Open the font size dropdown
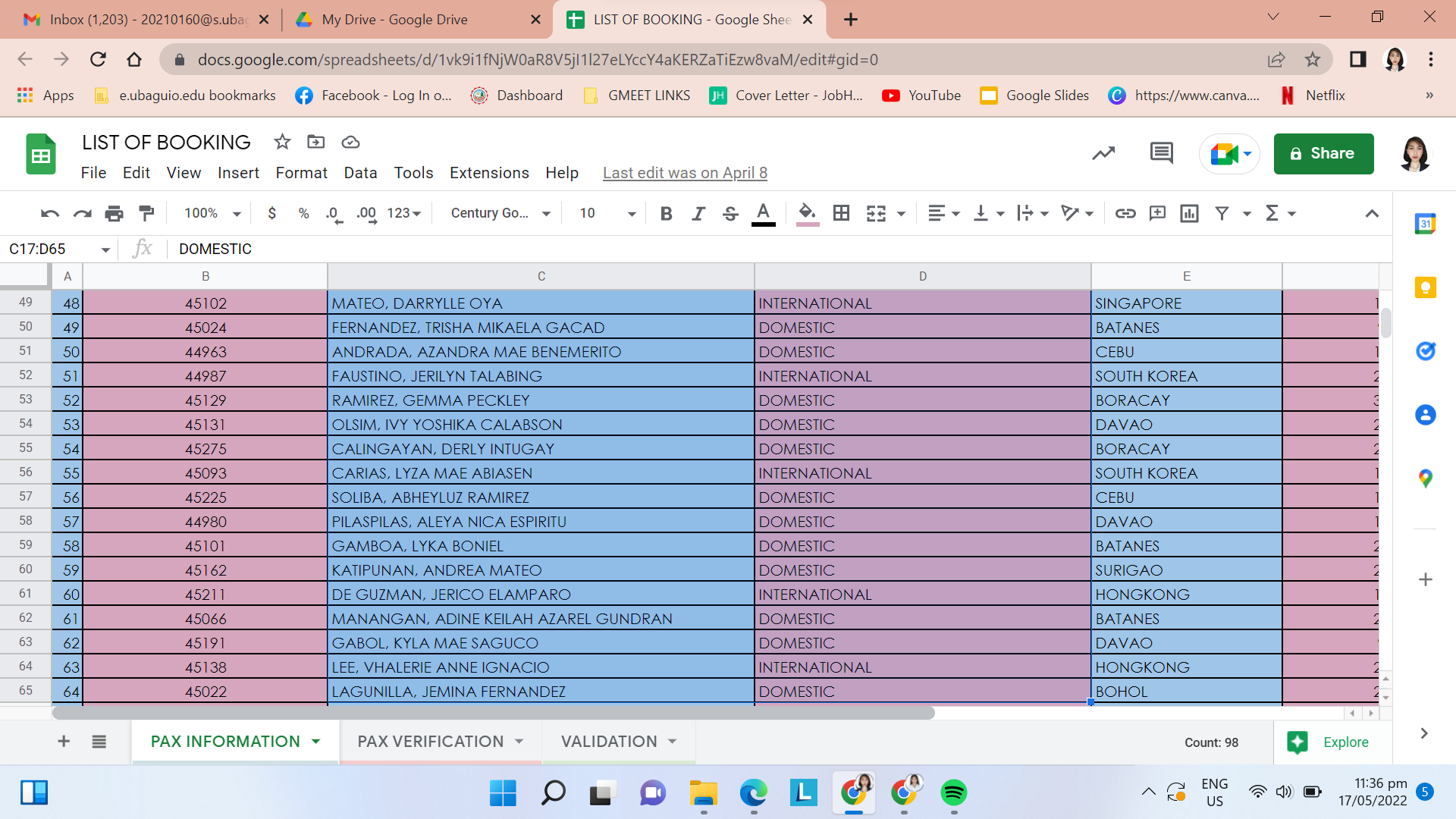The image size is (1456, 819). tap(607, 213)
